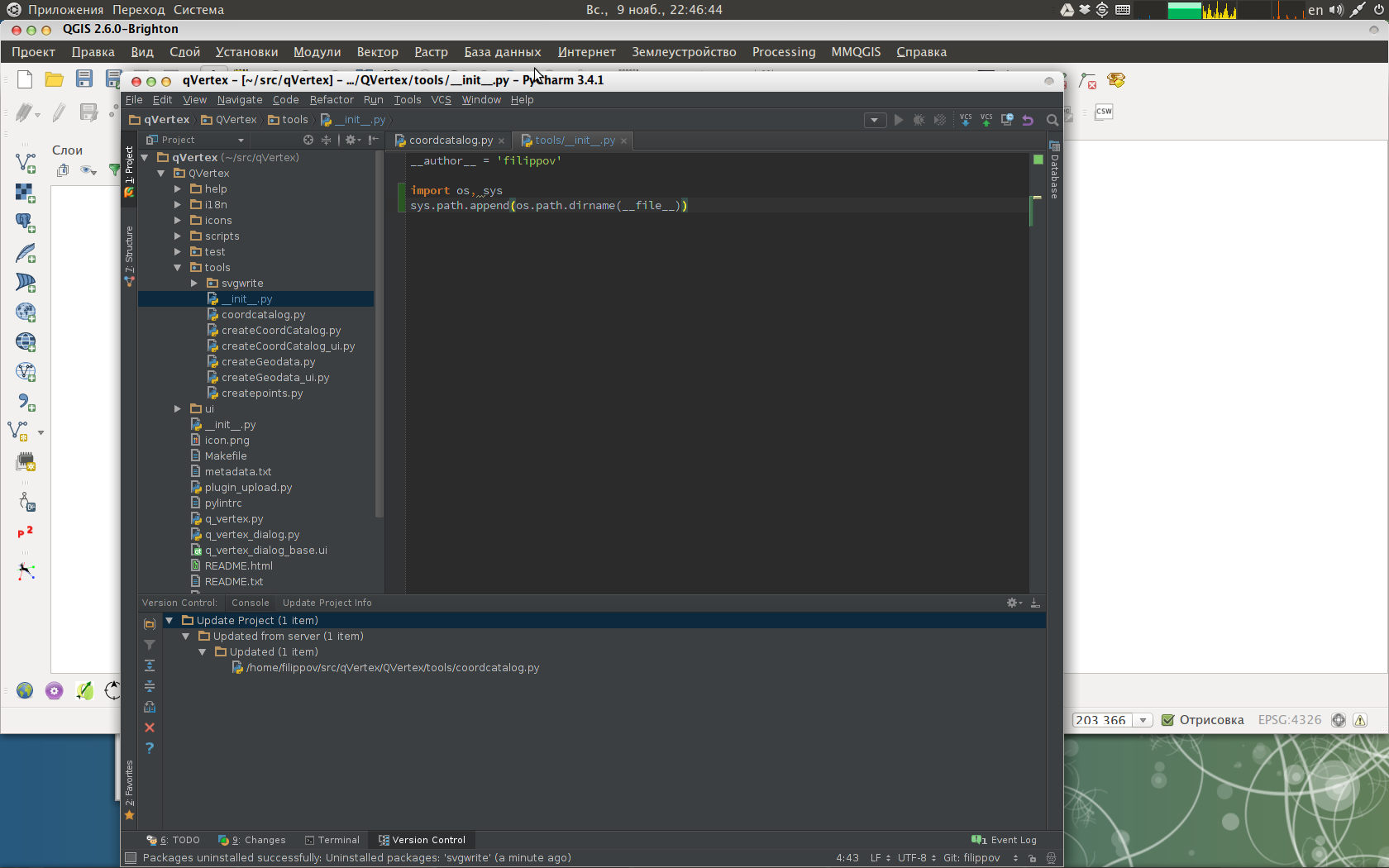
Task: Expand the svgwrite folder
Action: click(194, 284)
